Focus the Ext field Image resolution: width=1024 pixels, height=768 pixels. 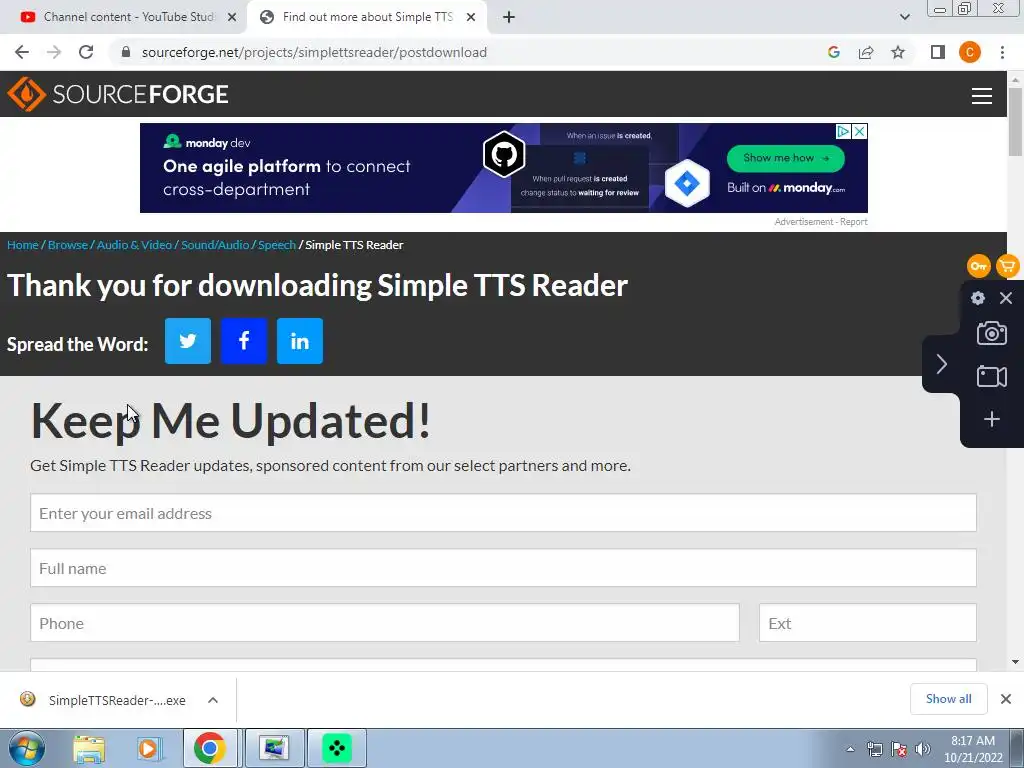(x=867, y=622)
